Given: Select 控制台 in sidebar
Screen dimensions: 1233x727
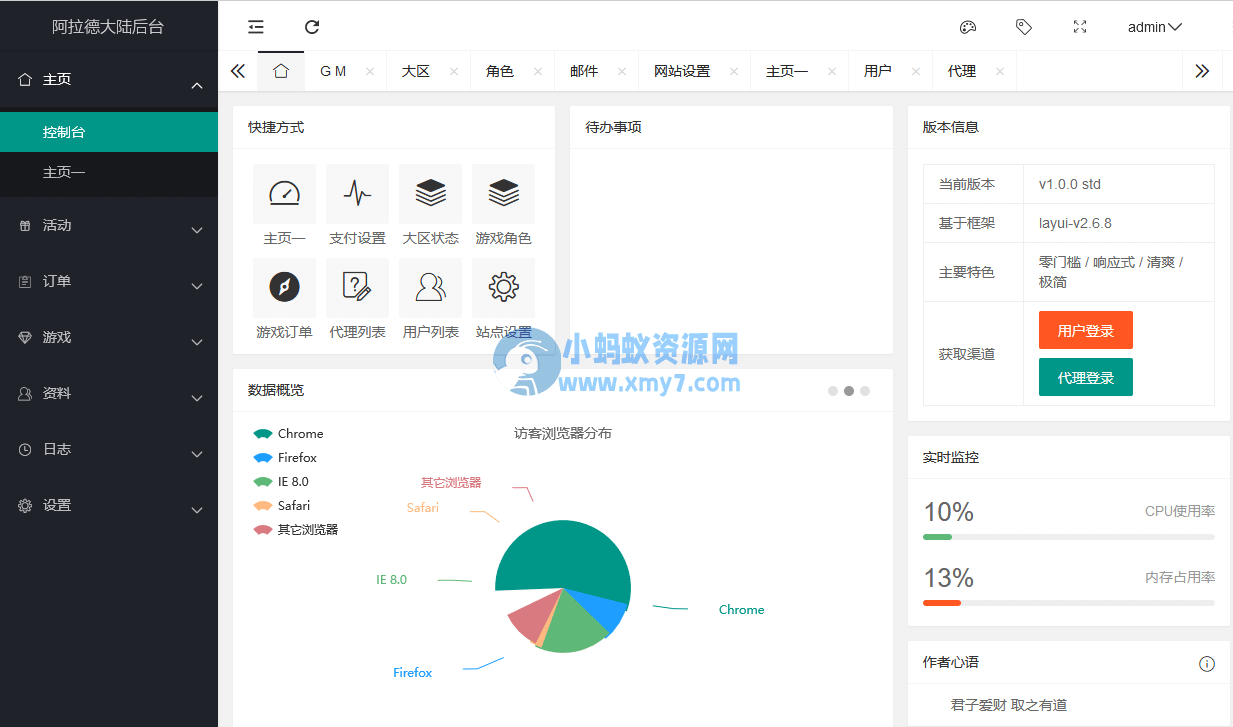Looking at the screenshot, I should point(109,132).
